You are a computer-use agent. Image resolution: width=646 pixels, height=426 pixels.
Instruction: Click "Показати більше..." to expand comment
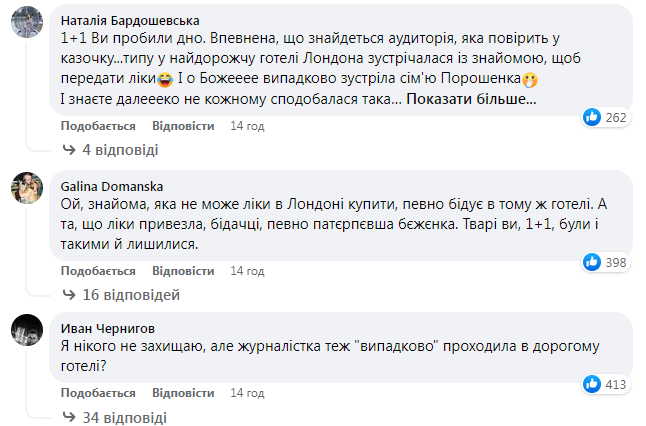472,99
